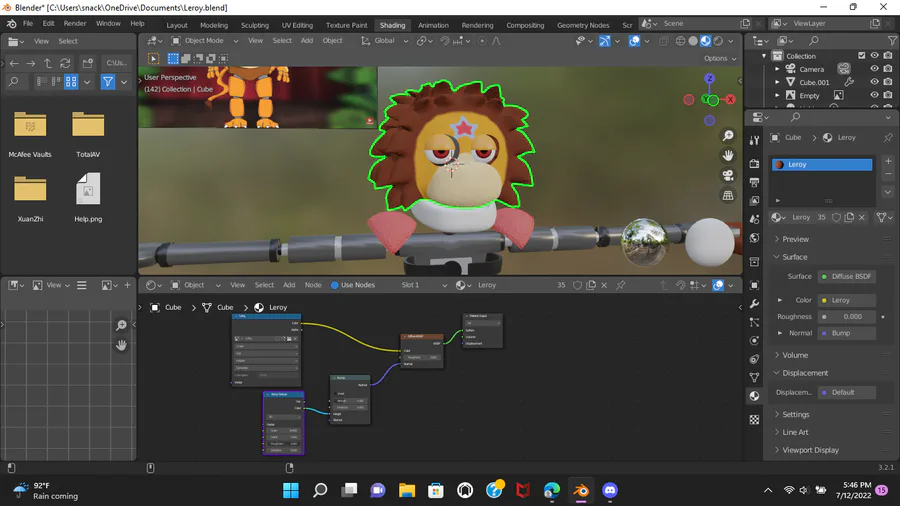Open the Slot 1 material slot dropdown
The height and width of the screenshot is (506, 900).
[424, 285]
